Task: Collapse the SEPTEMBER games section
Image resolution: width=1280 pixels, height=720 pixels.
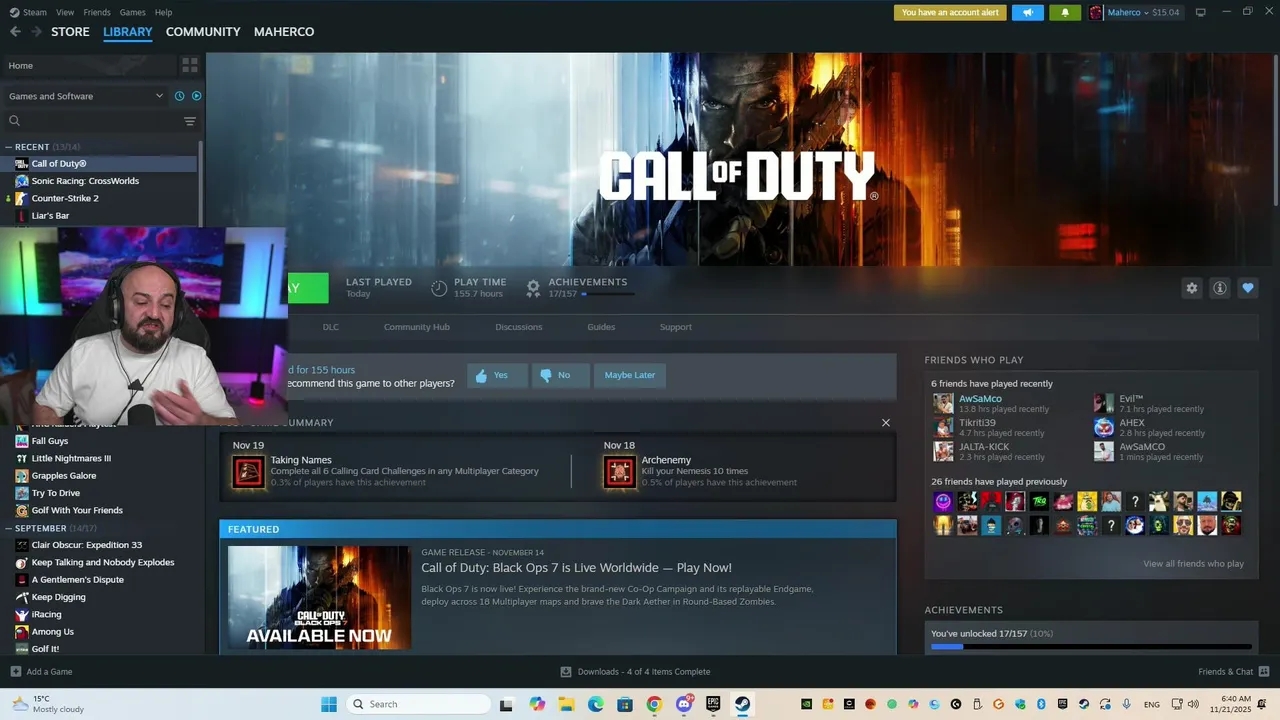Action: pyautogui.click(x=9, y=528)
